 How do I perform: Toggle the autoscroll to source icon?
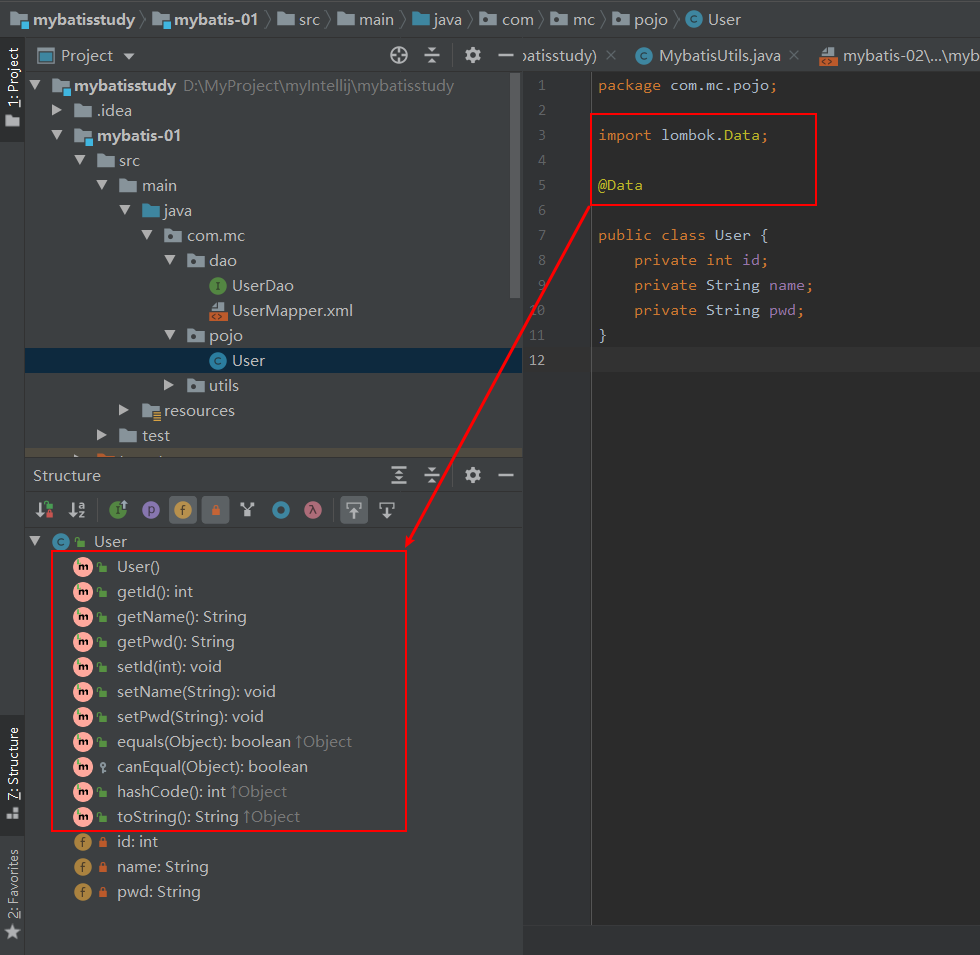pyautogui.click(x=354, y=511)
